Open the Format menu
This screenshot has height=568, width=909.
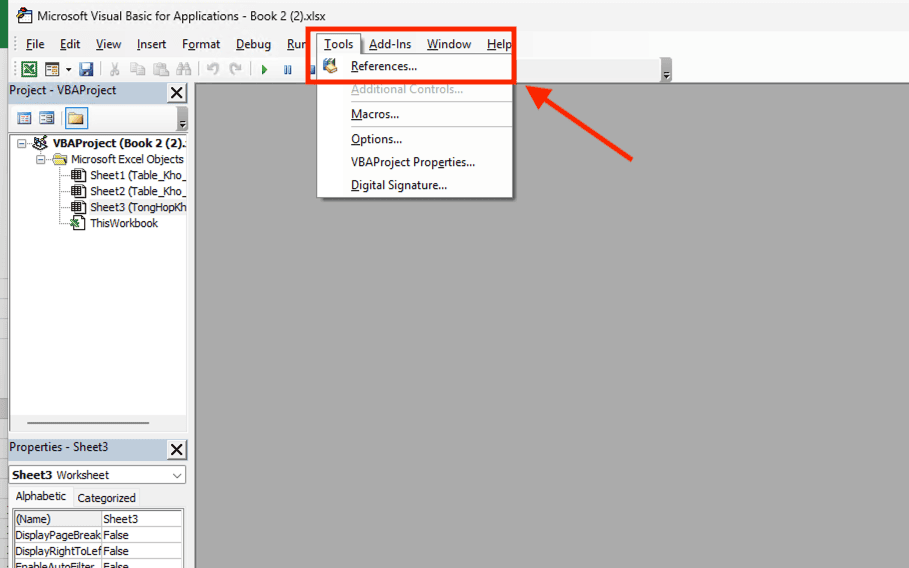(x=201, y=44)
